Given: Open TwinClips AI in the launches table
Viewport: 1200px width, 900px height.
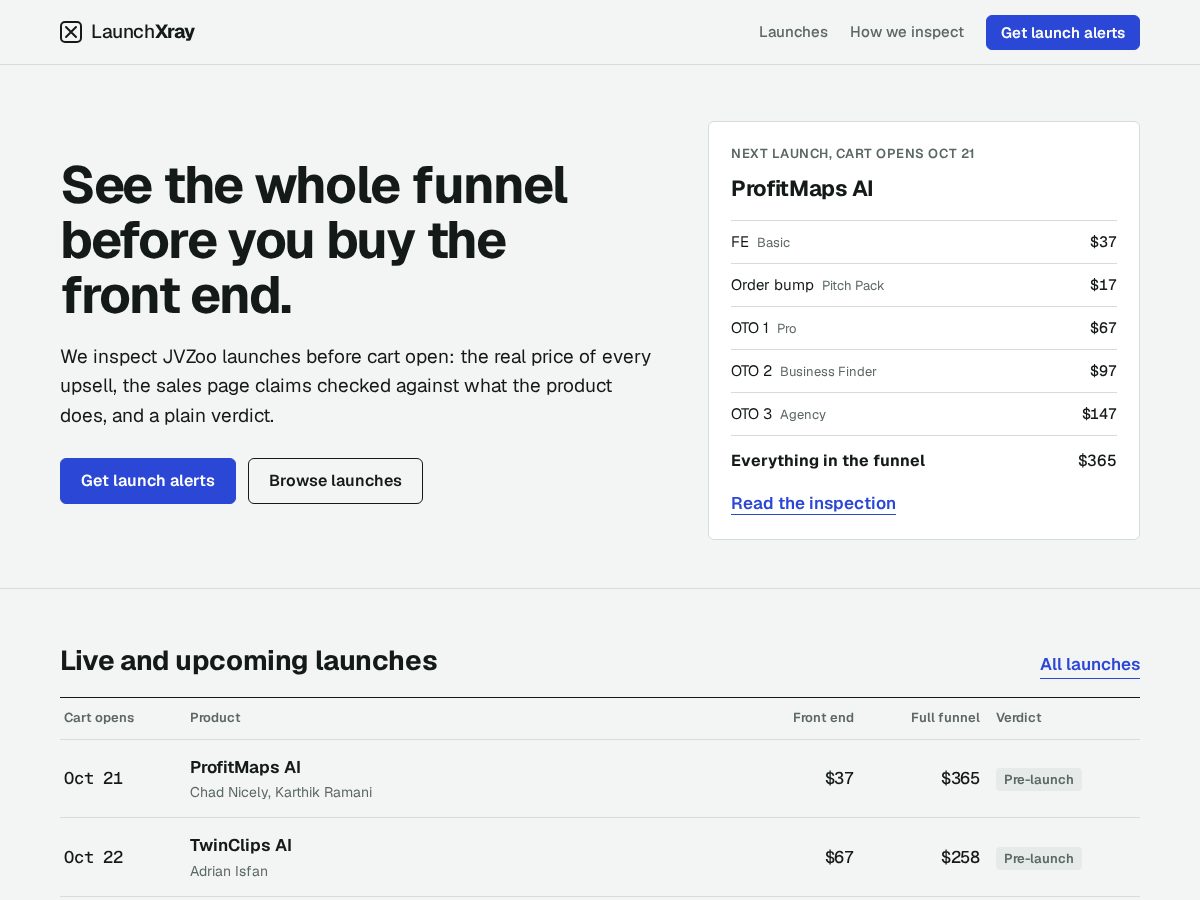Looking at the screenshot, I should [x=241, y=845].
